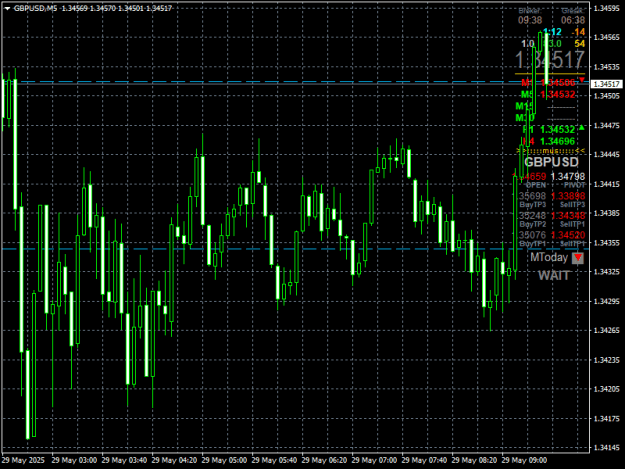The image size is (625, 469).
Task: Click the large 1.34517 price display
Action: point(550,60)
